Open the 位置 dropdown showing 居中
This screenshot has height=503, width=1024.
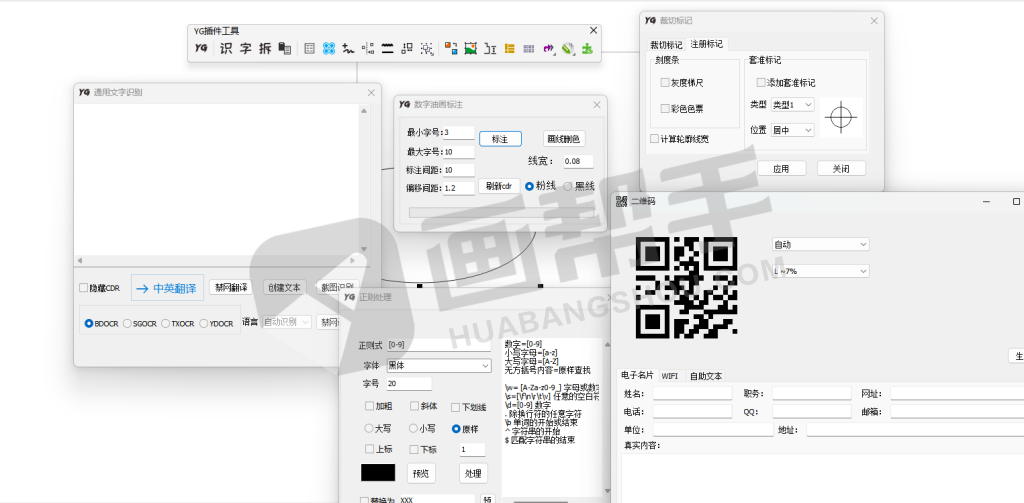792,130
